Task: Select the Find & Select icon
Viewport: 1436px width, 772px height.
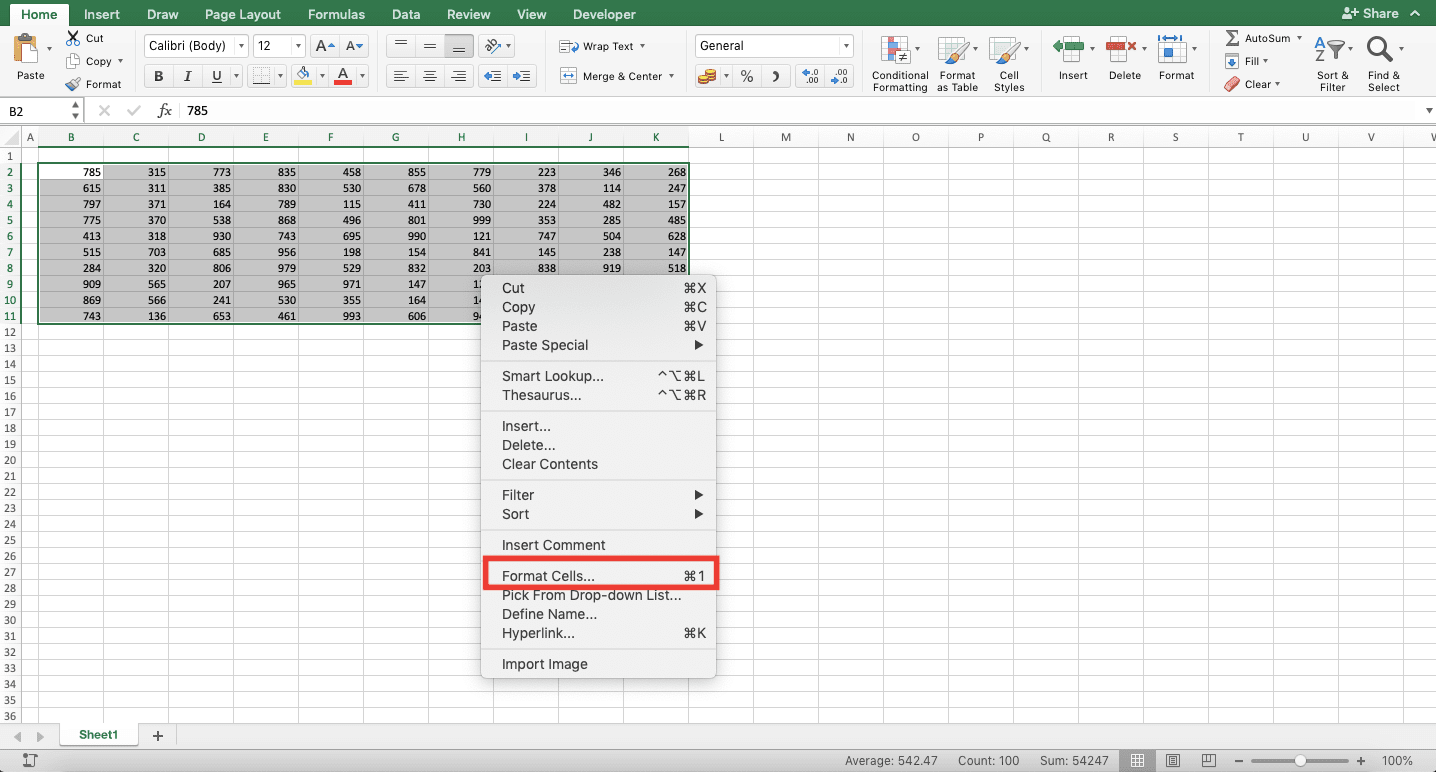Action: (x=1383, y=62)
